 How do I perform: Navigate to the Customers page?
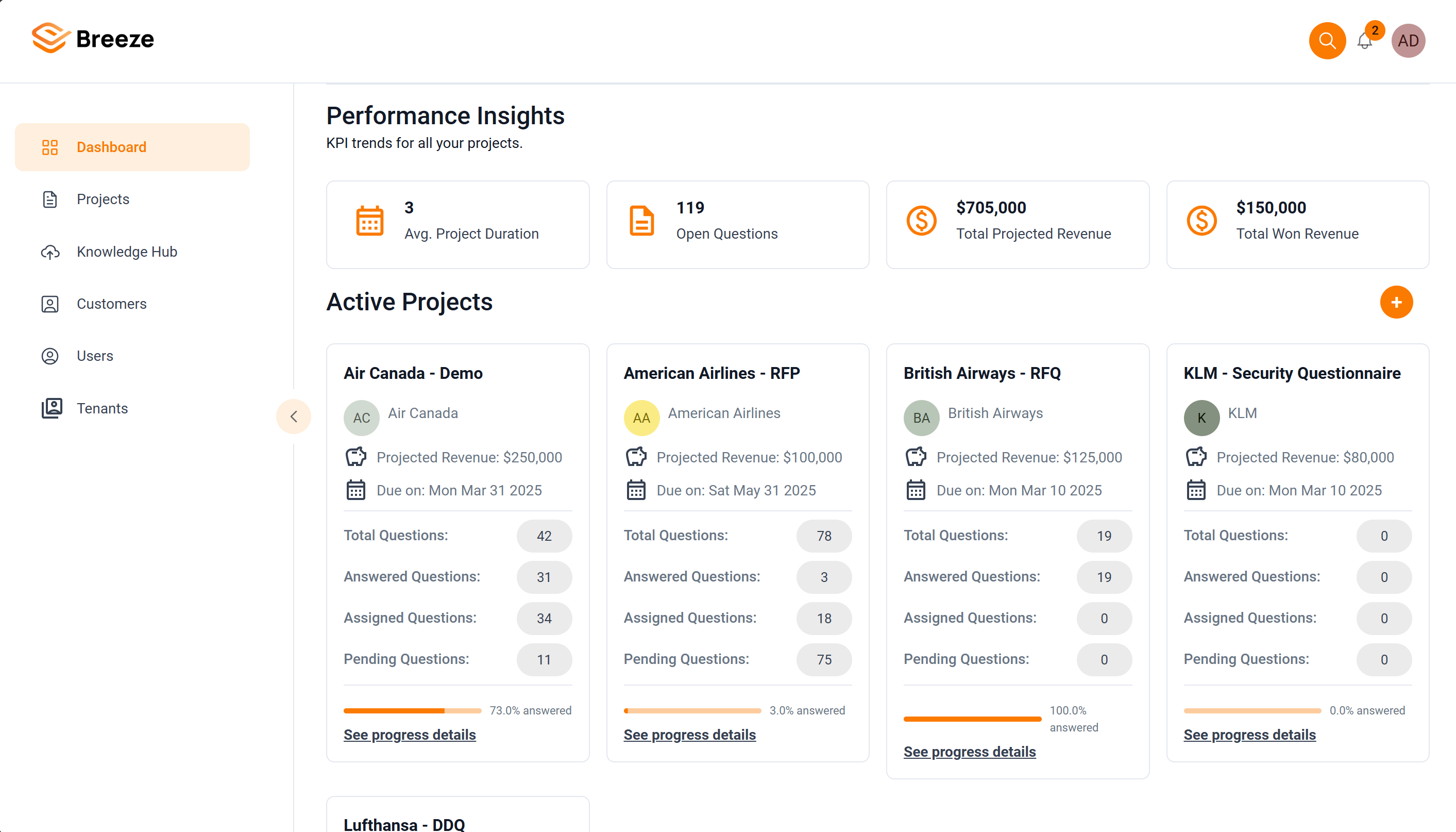point(111,304)
